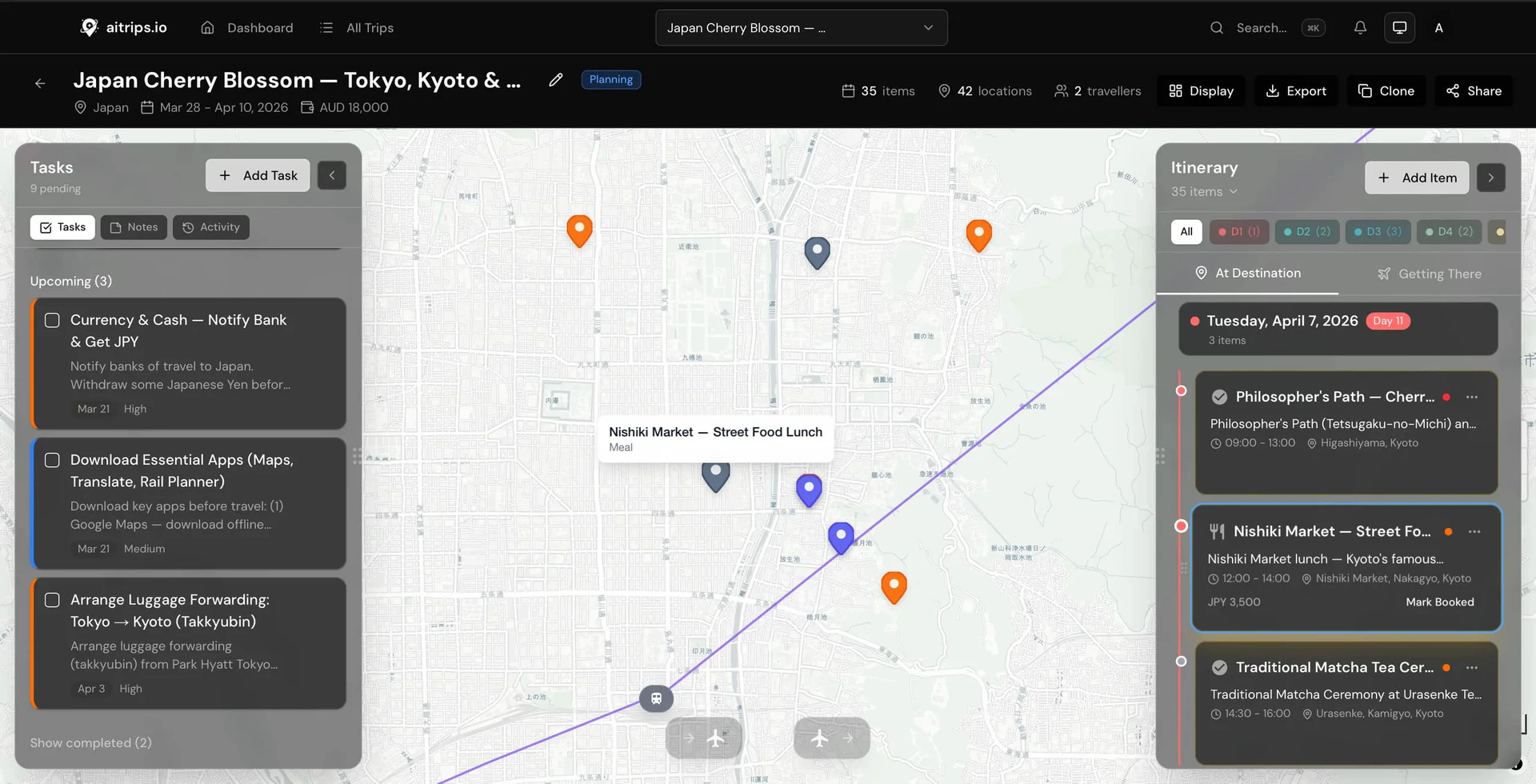This screenshot has height=784, width=1536.
Task: Click the Mark Booked button on Nishiki Market
Action: point(1439,602)
